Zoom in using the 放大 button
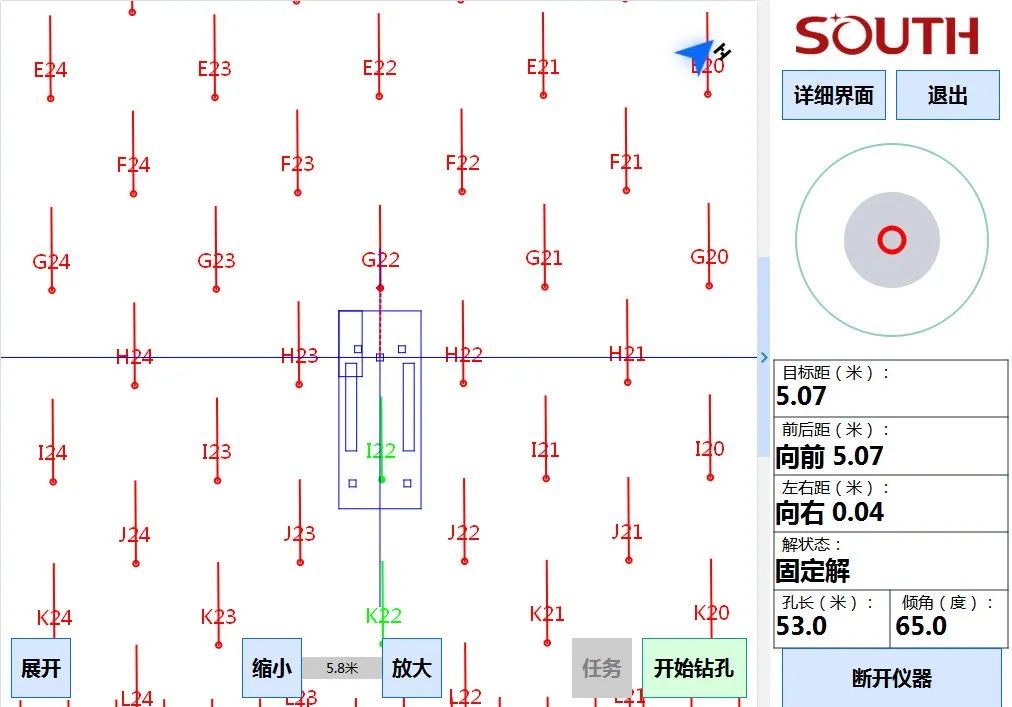The image size is (1012, 707). (x=411, y=668)
